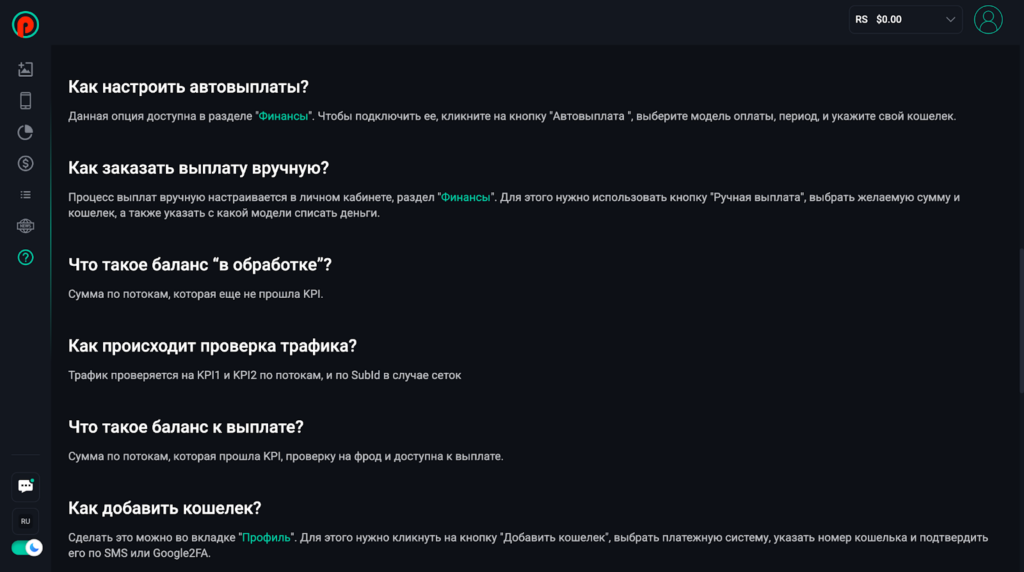Image resolution: width=1024 pixels, height=572 pixels.
Task: Expand the RS $0.00 balance dropdown
Action: [x=905, y=20]
